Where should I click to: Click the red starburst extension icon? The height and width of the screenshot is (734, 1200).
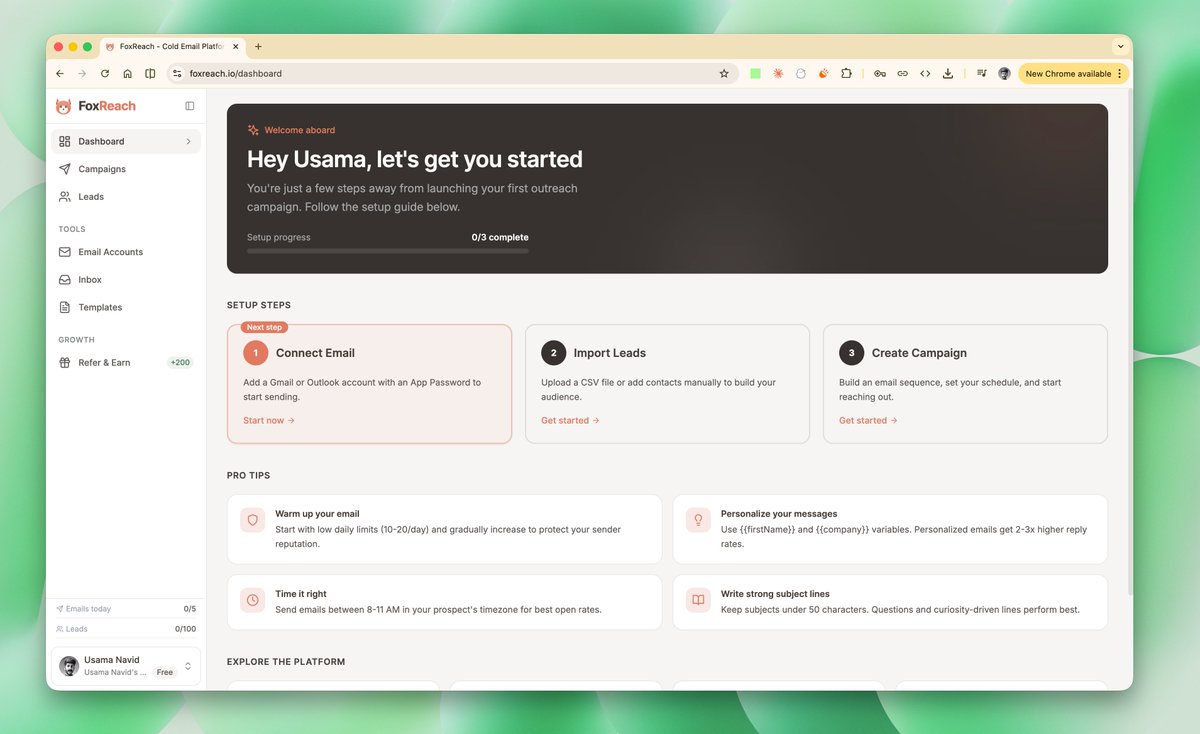pyautogui.click(x=778, y=74)
